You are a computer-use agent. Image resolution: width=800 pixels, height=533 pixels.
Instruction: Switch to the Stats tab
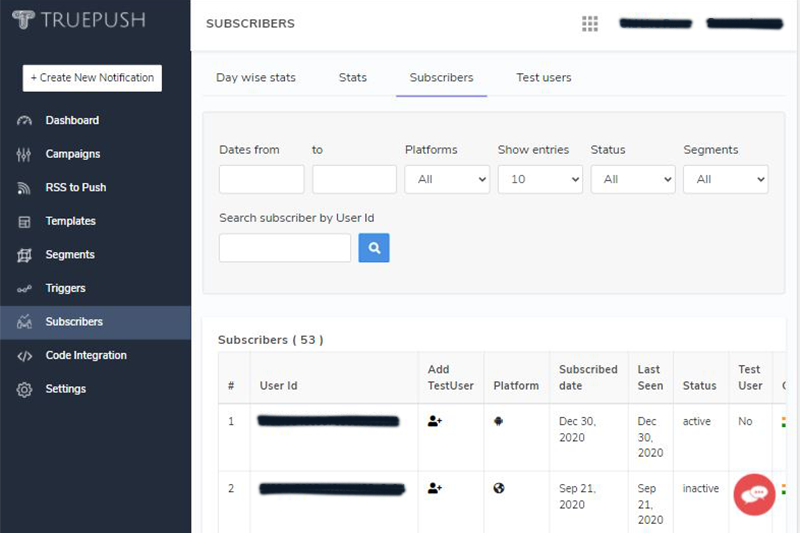pos(353,78)
